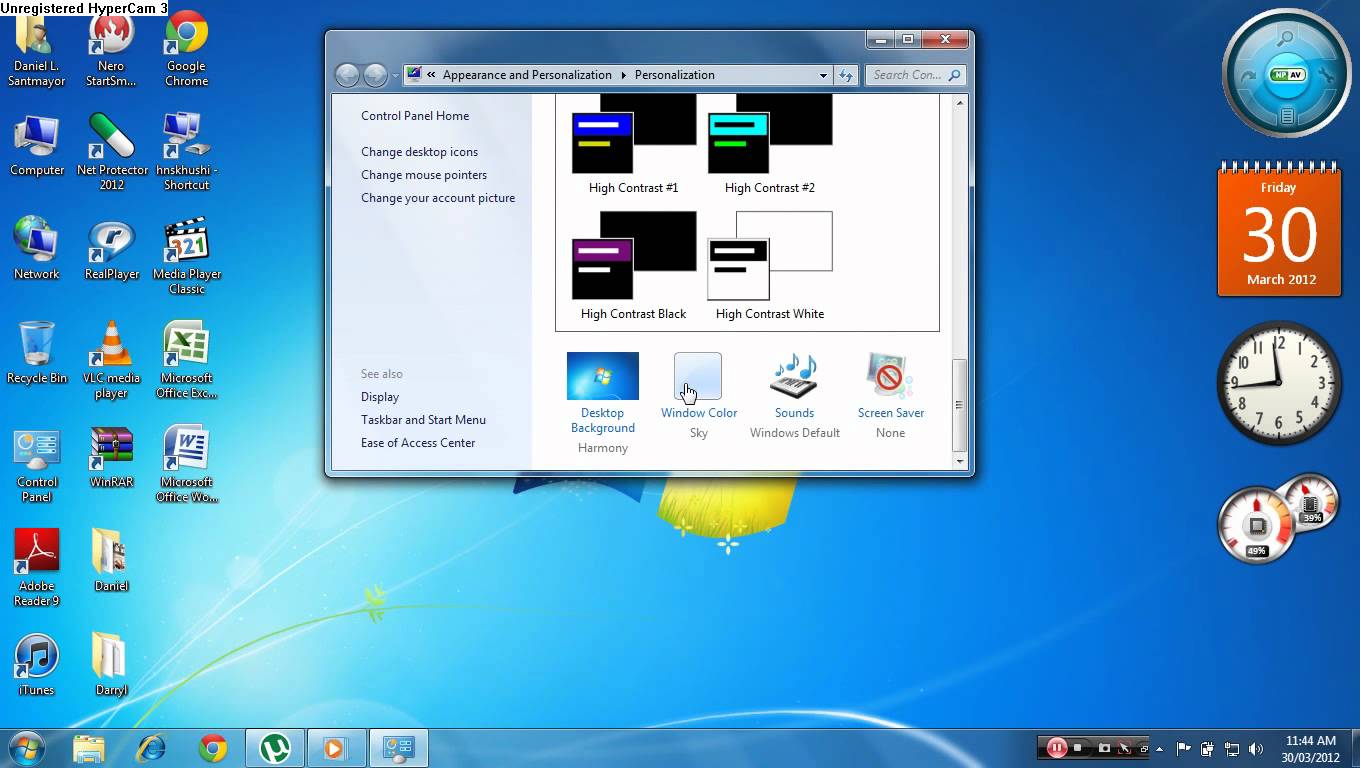1360x768 pixels.
Task: Select the High Contrast #1 theme
Action: pos(632,140)
